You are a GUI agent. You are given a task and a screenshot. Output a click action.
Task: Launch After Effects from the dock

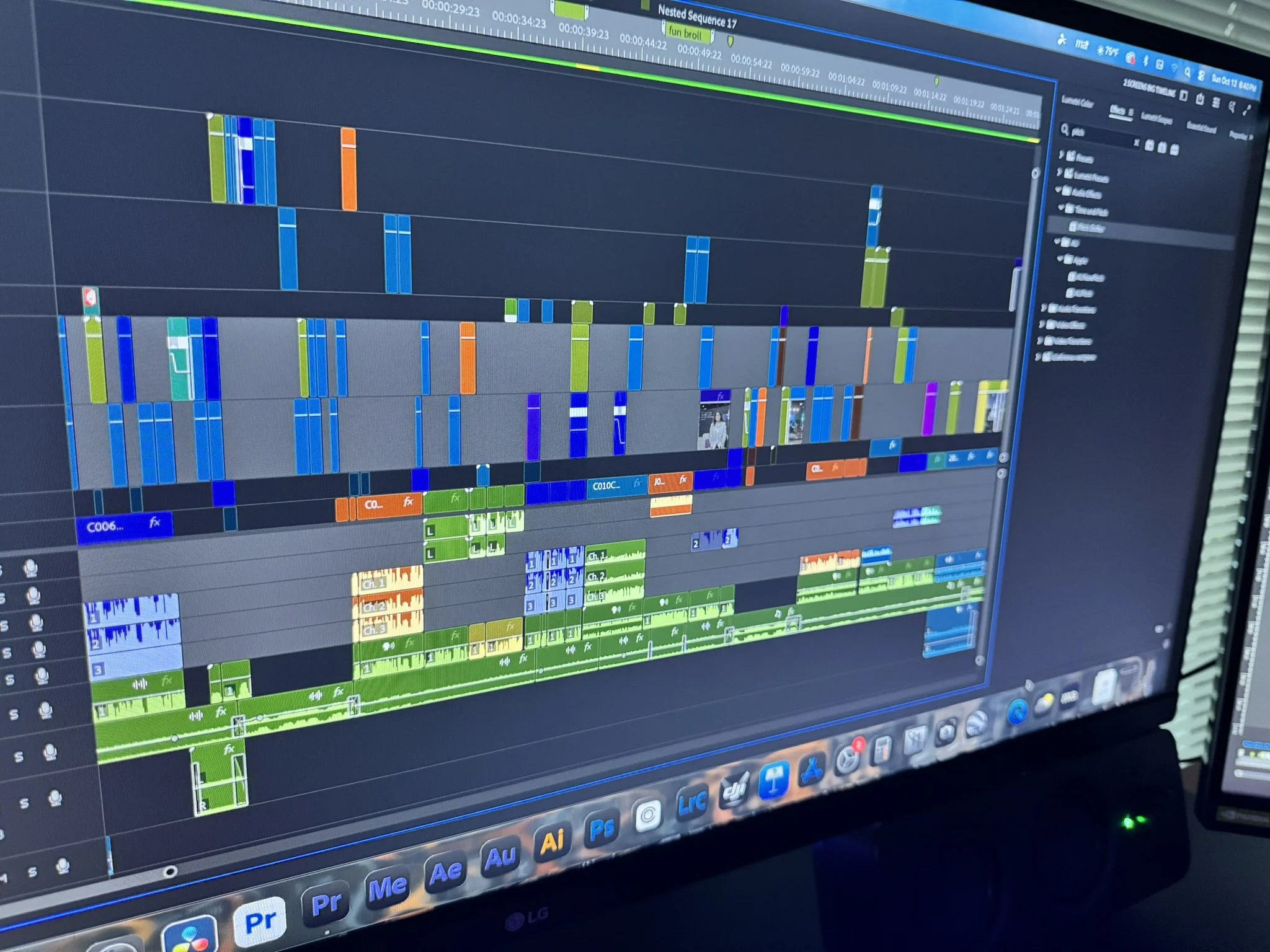point(446,871)
